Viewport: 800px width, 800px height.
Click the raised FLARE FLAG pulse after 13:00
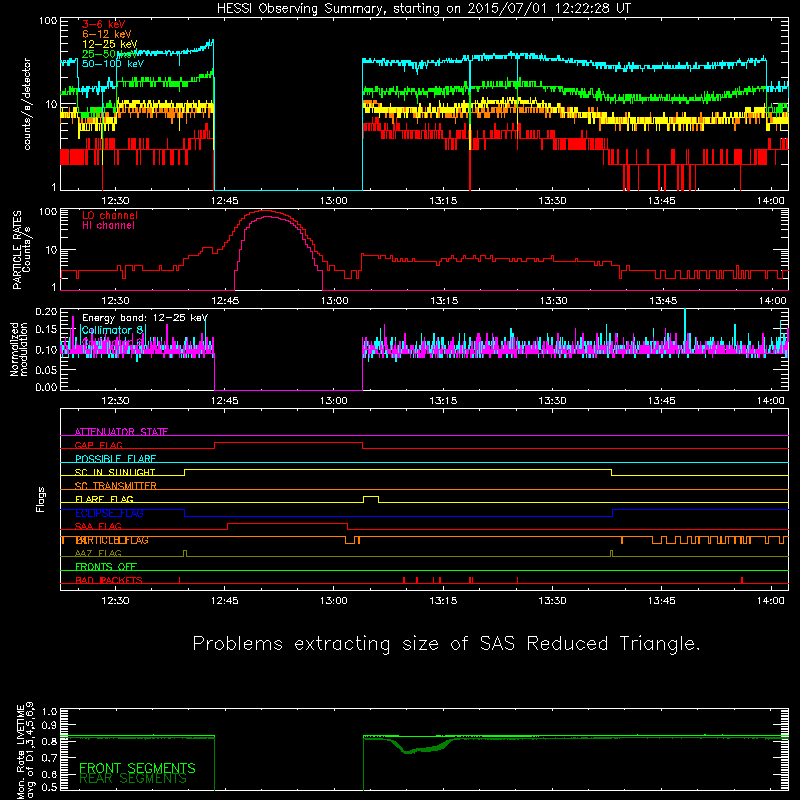coord(371,497)
